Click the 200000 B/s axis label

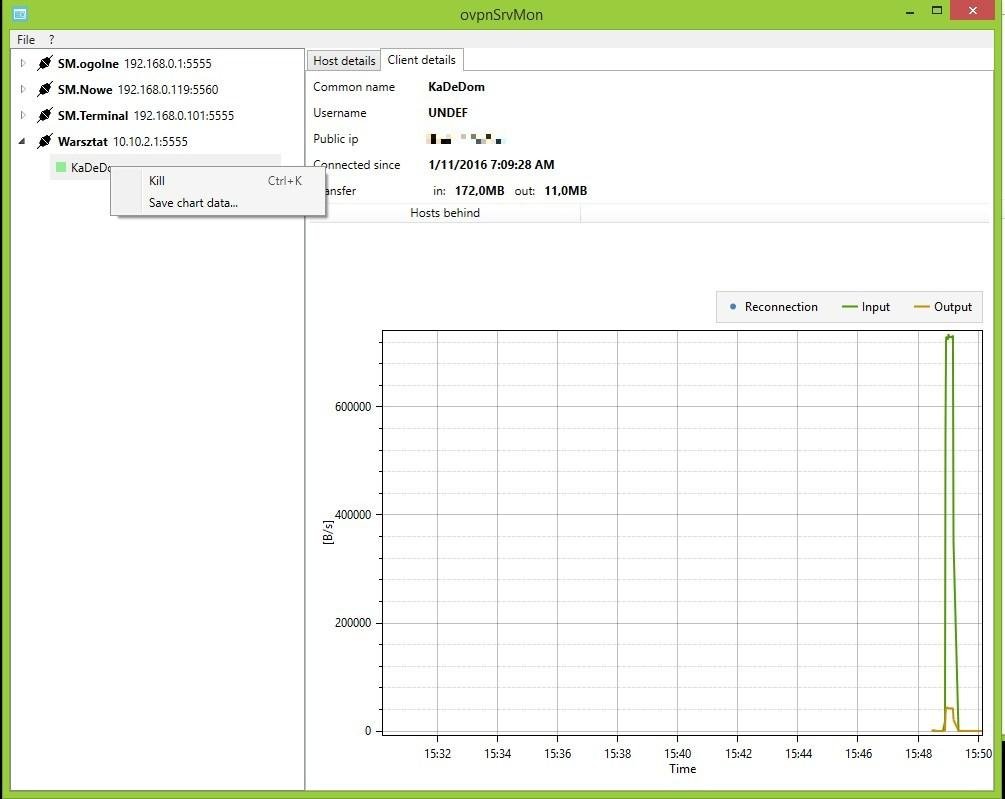[353, 623]
